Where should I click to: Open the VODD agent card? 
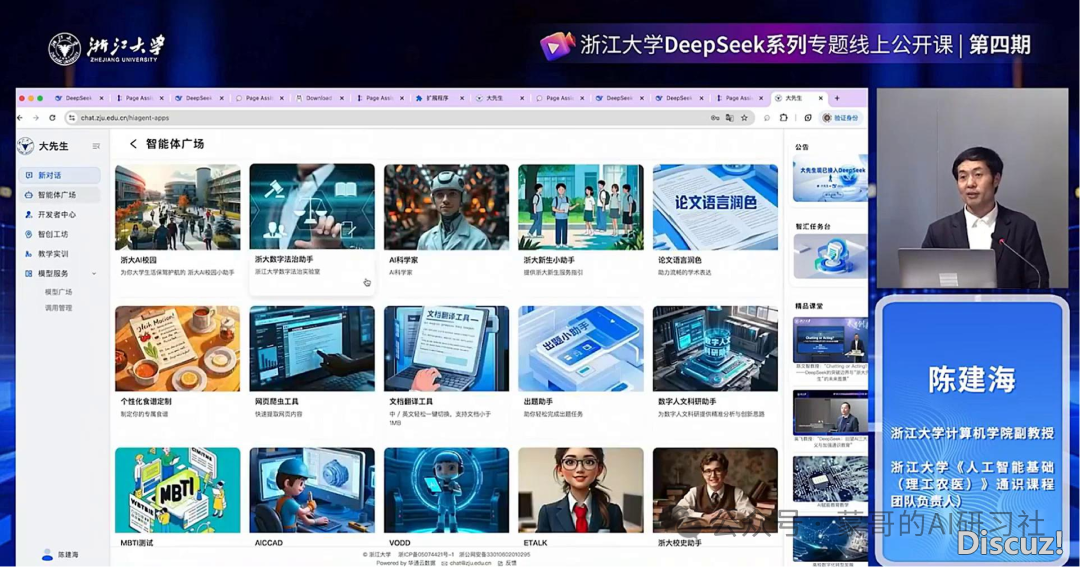[x=446, y=497]
